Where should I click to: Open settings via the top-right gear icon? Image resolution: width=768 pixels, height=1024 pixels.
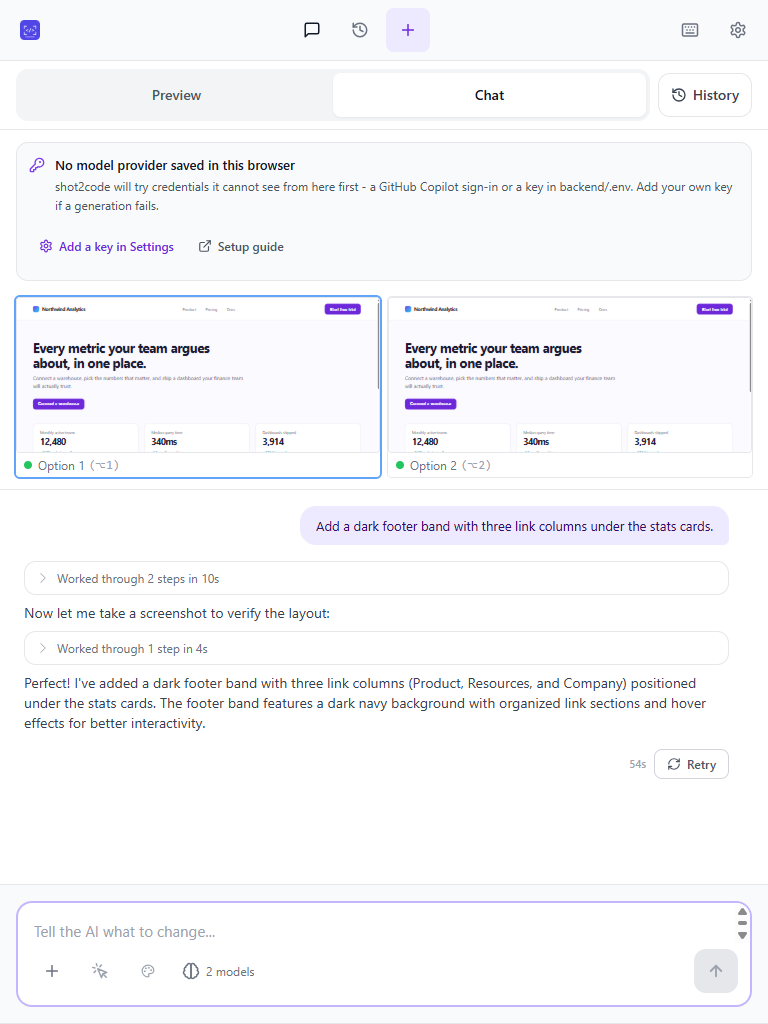[x=738, y=30]
